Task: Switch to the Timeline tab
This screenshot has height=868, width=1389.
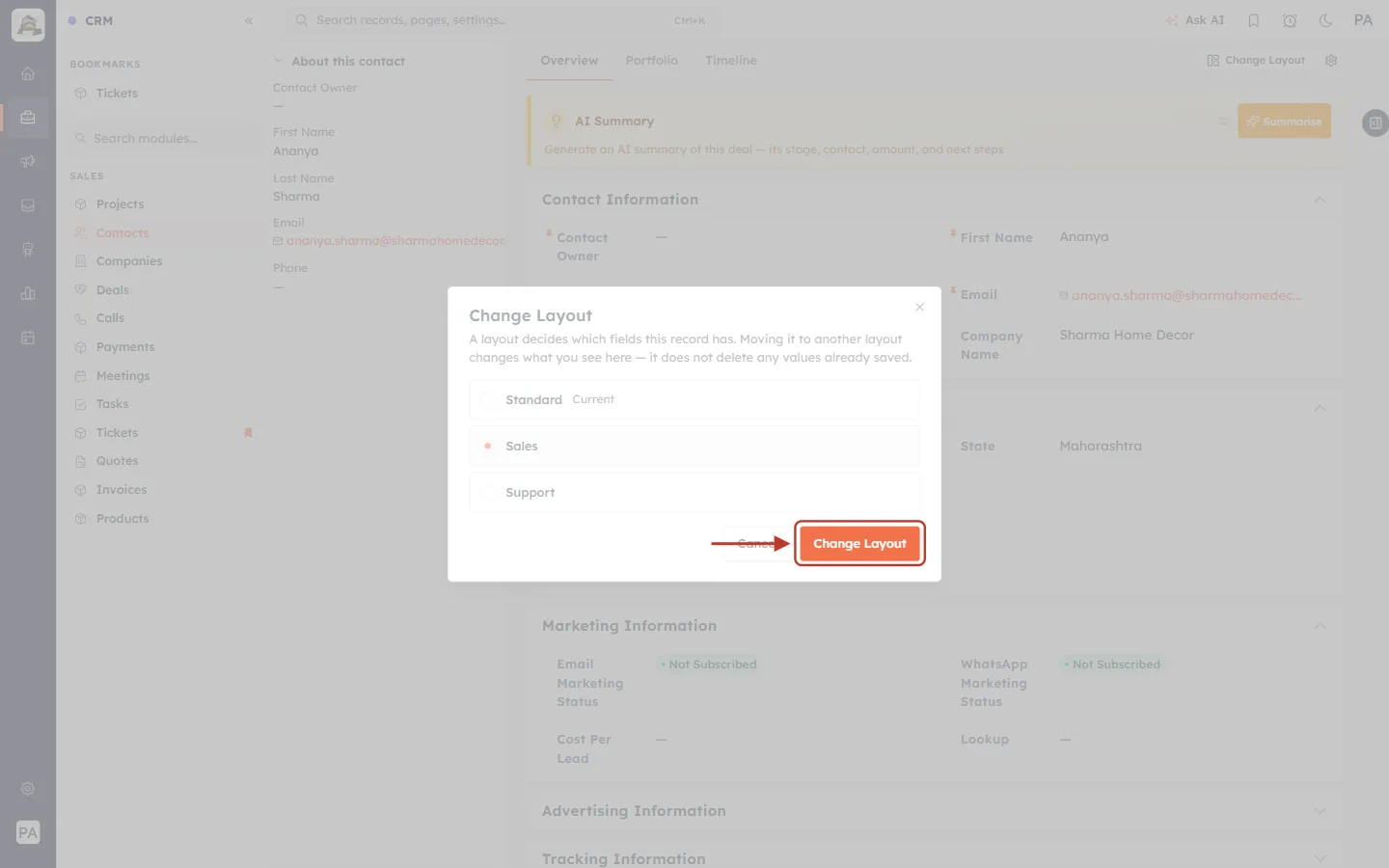Action: (x=730, y=60)
